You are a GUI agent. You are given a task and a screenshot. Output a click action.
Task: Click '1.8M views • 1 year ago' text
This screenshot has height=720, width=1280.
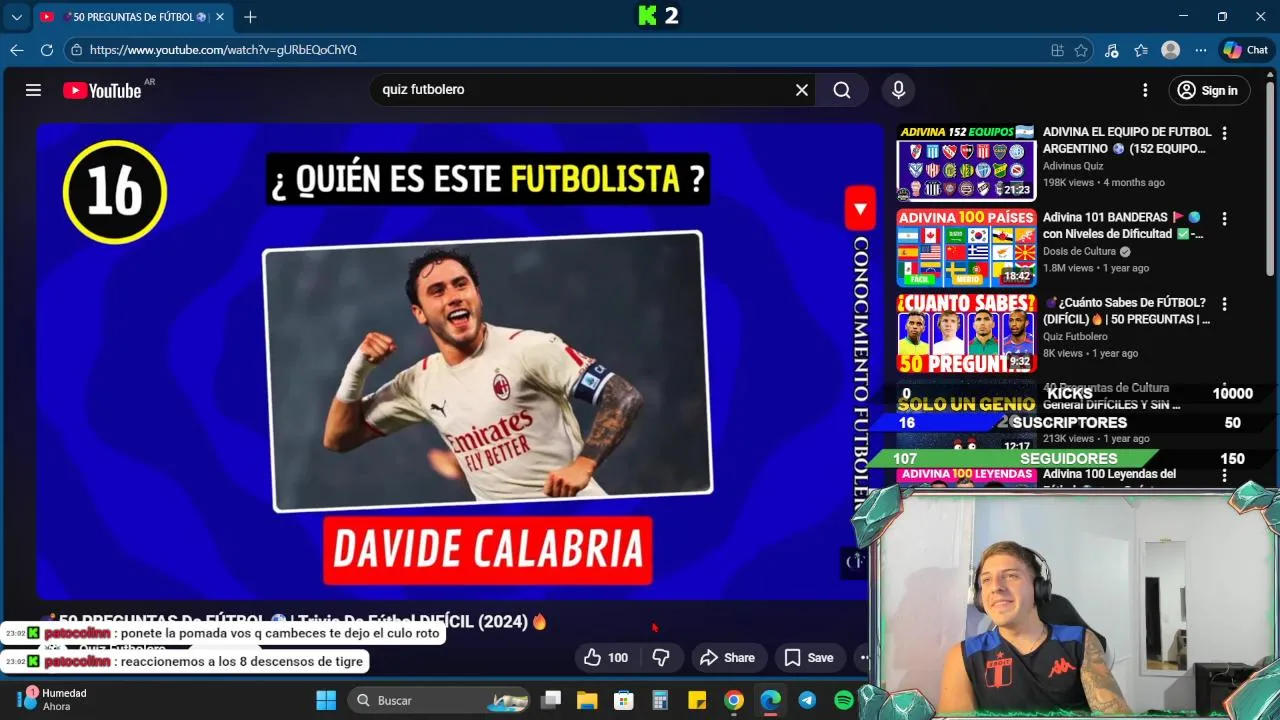(x=1096, y=268)
